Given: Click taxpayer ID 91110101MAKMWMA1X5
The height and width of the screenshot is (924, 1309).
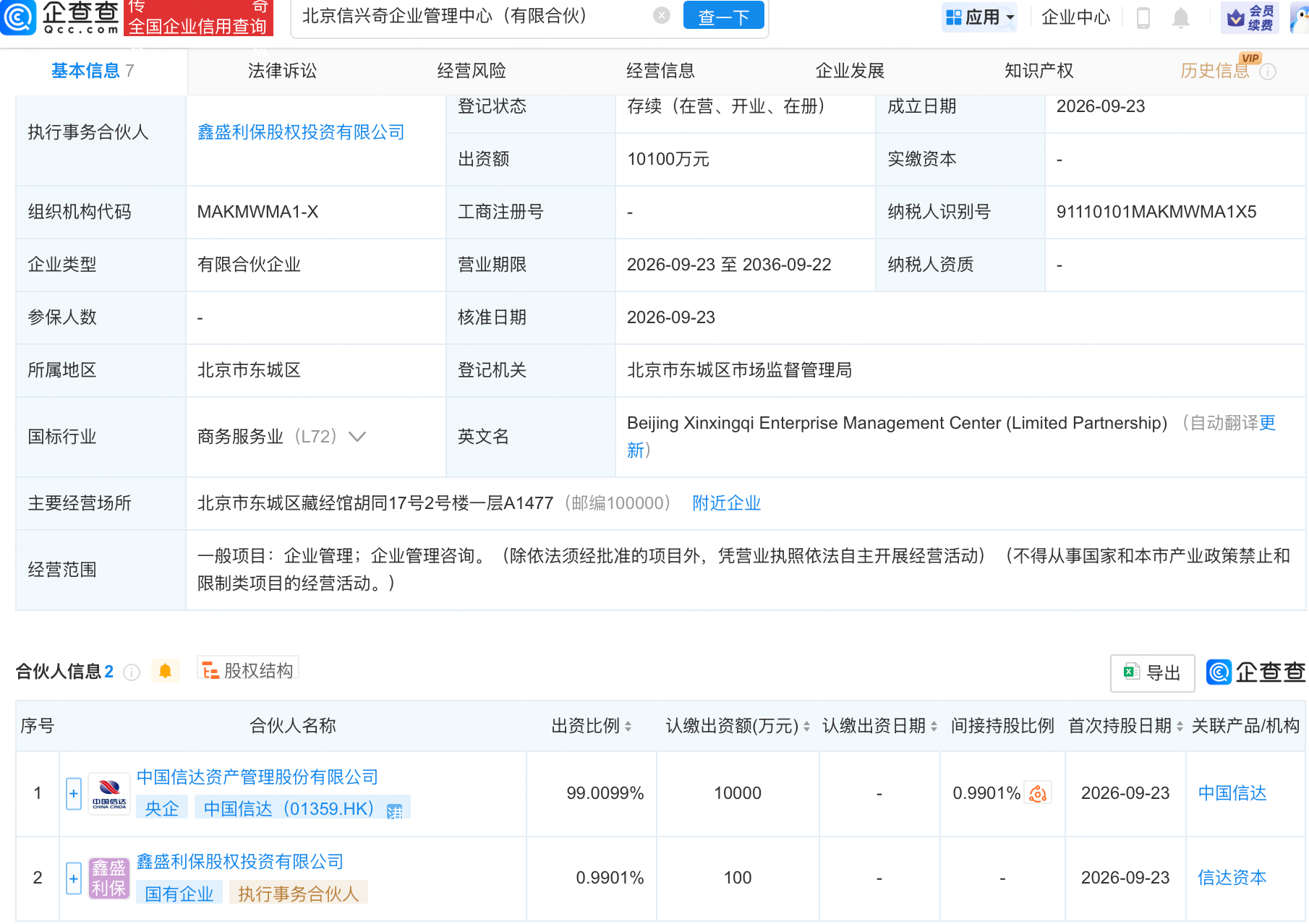Looking at the screenshot, I should click(x=1156, y=212).
